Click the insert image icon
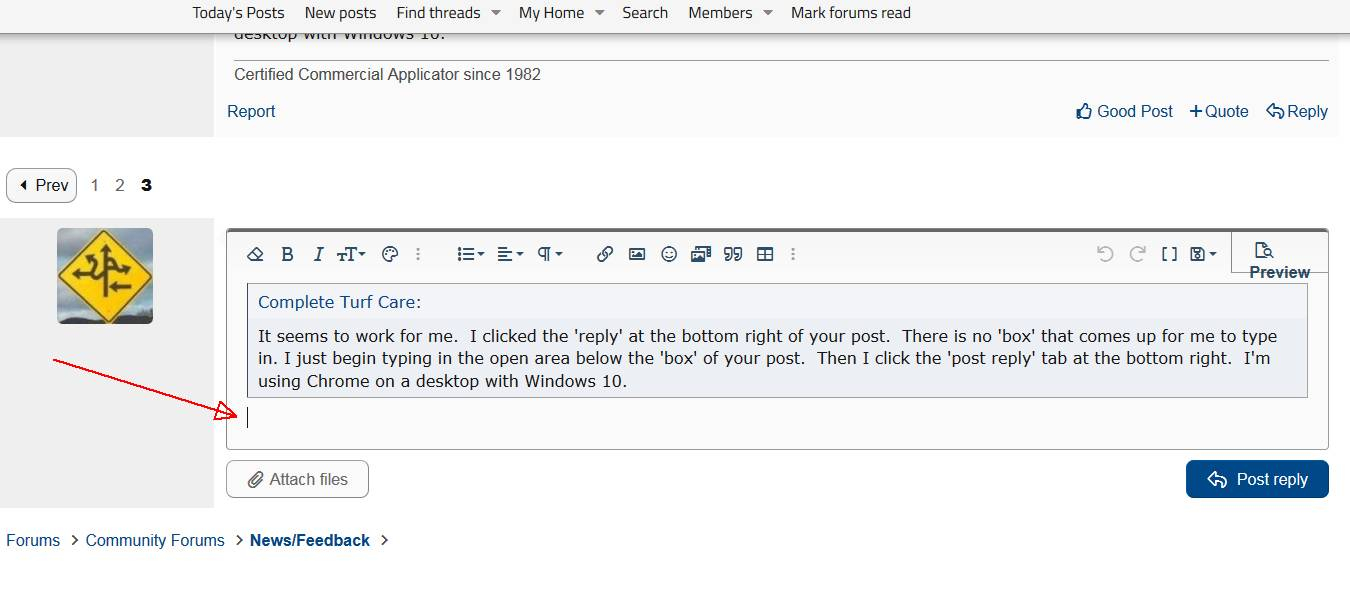The width and height of the screenshot is (1350, 602). tap(637, 254)
